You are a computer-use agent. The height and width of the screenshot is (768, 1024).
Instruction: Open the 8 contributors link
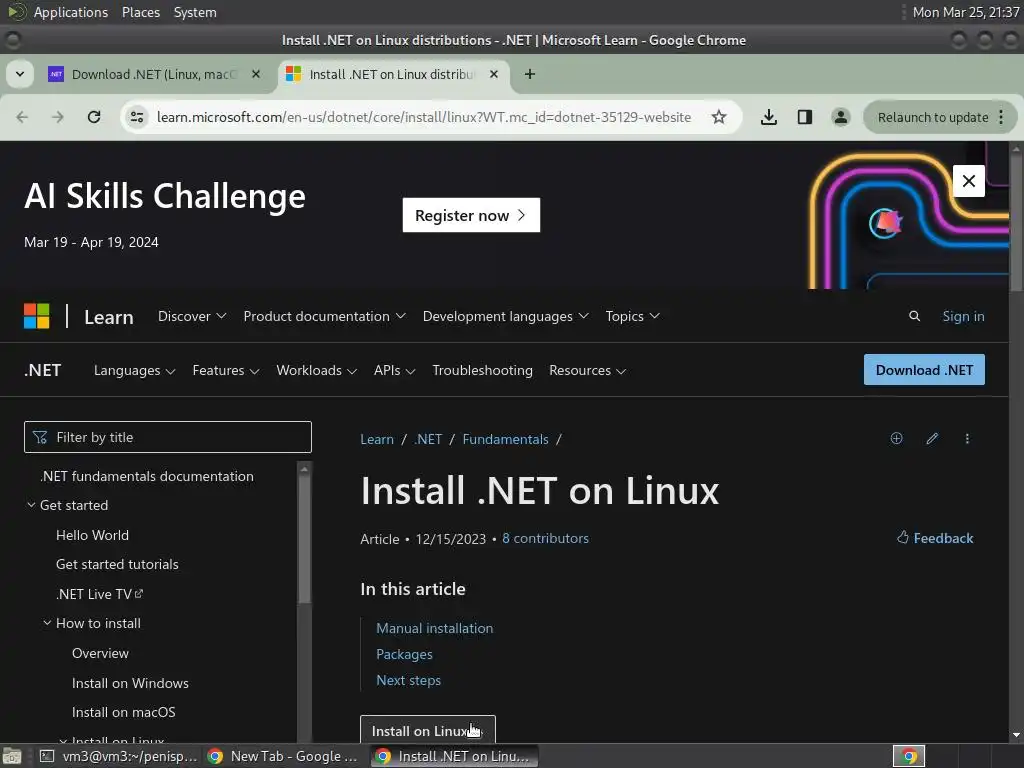[x=545, y=538]
